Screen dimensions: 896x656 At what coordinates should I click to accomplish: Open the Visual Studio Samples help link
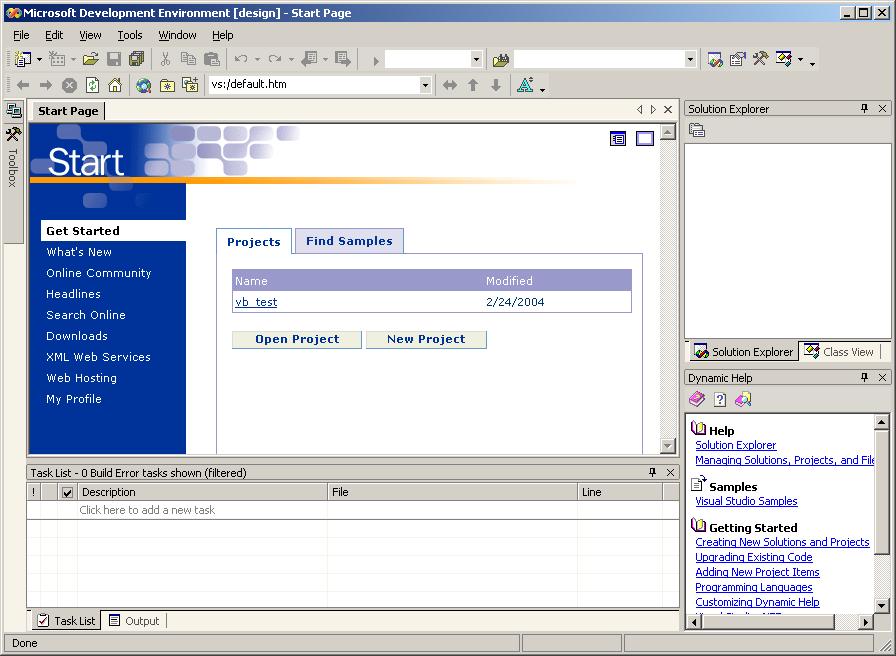[746, 501]
